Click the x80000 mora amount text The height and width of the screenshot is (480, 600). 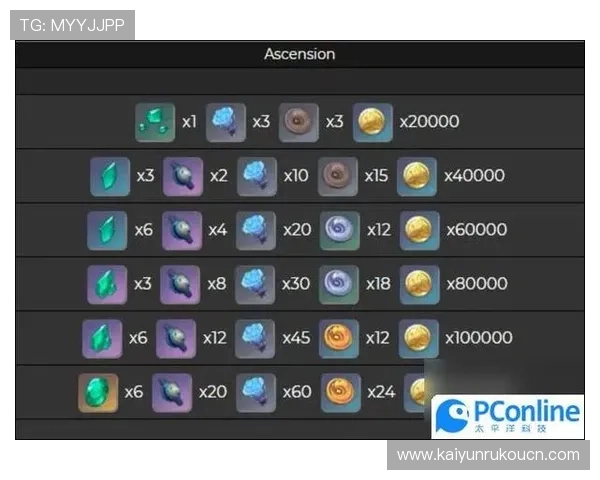click(477, 284)
